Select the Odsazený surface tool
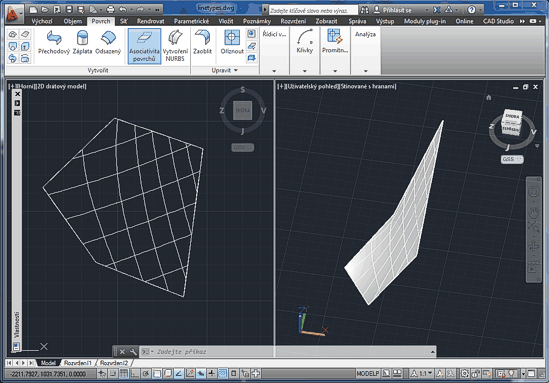The image size is (549, 383). click(x=108, y=42)
